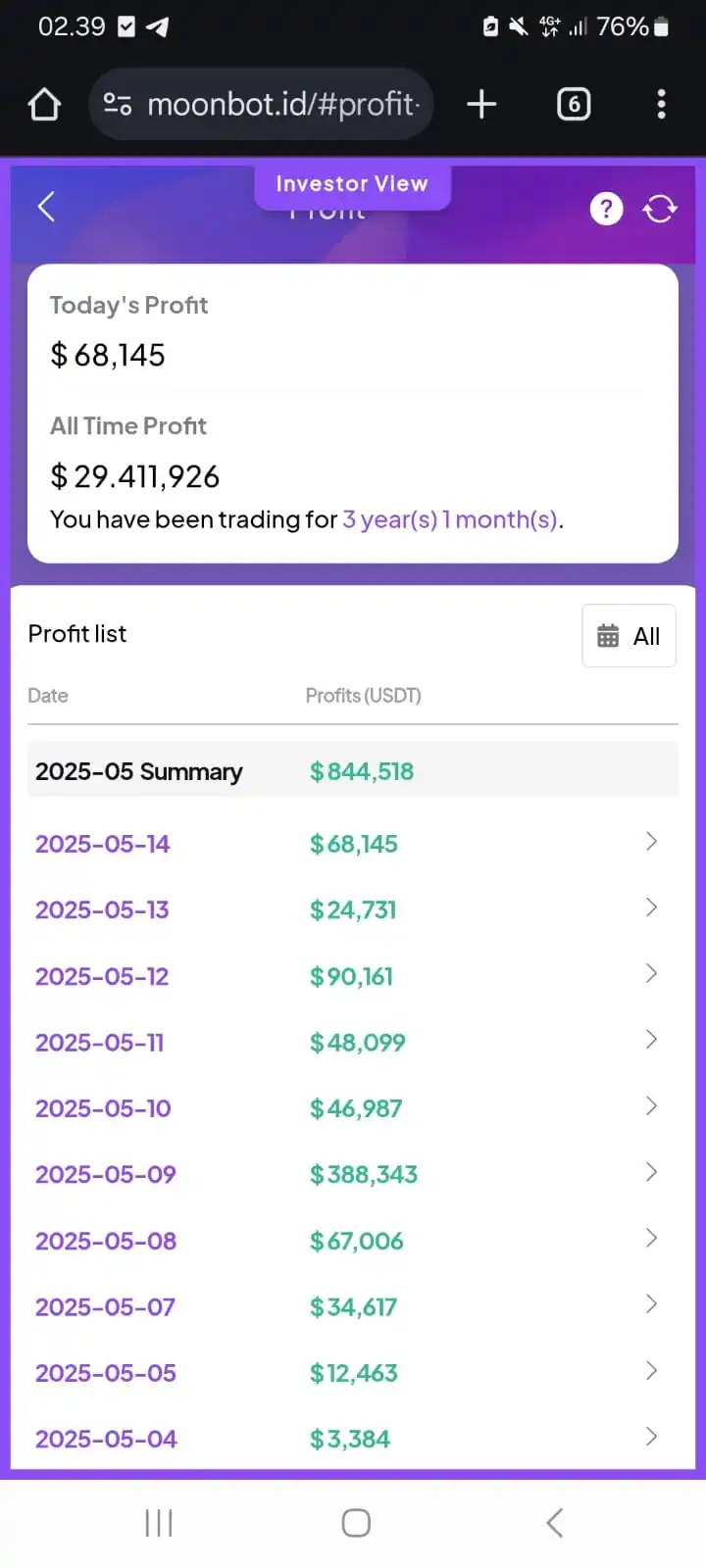Expand the 2025-05-09 profit row chevron
Screen dimensions: 706x1568
(651, 1172)
